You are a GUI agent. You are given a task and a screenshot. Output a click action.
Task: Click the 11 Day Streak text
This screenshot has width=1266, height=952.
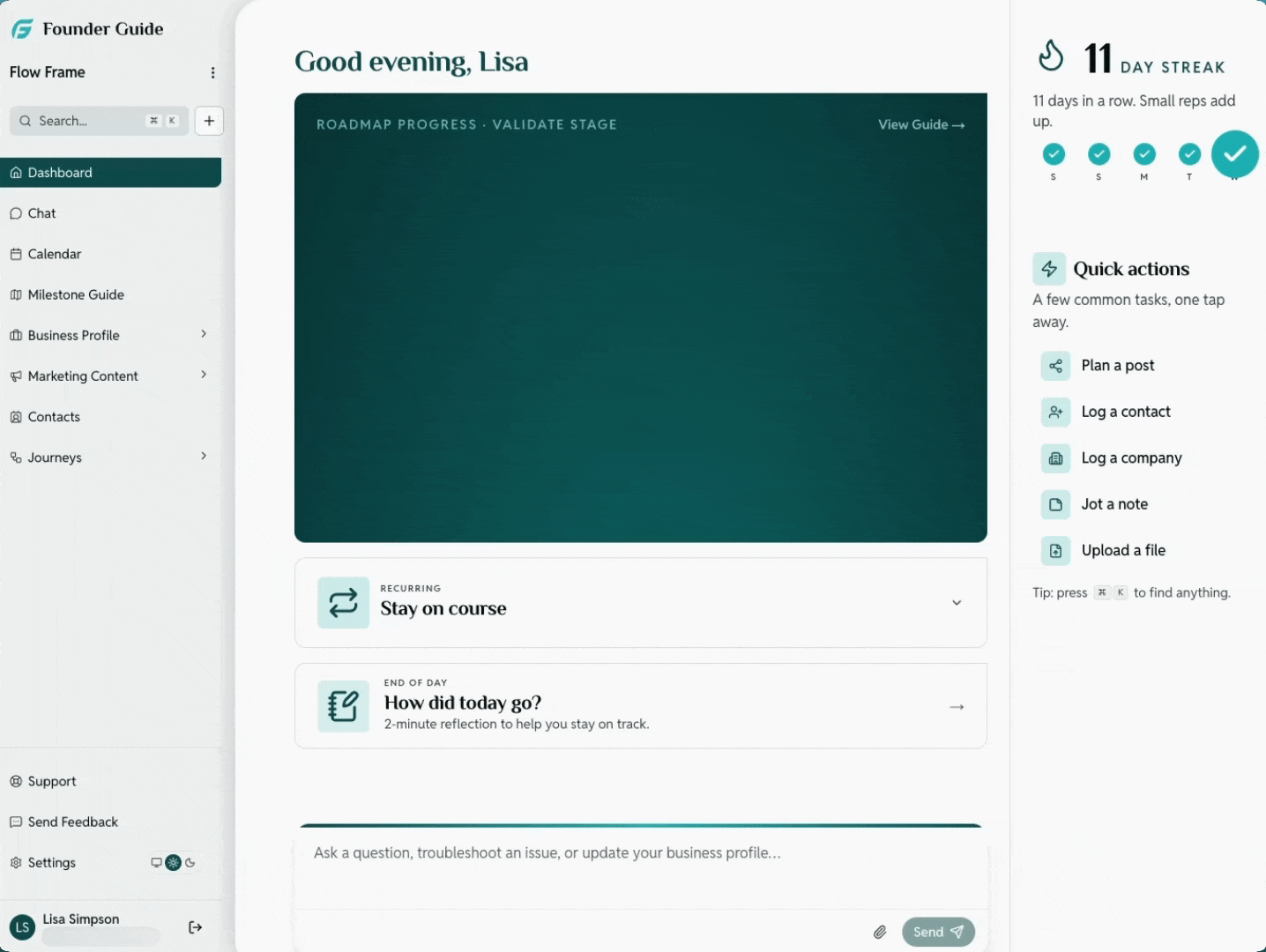pos(1154,59)
